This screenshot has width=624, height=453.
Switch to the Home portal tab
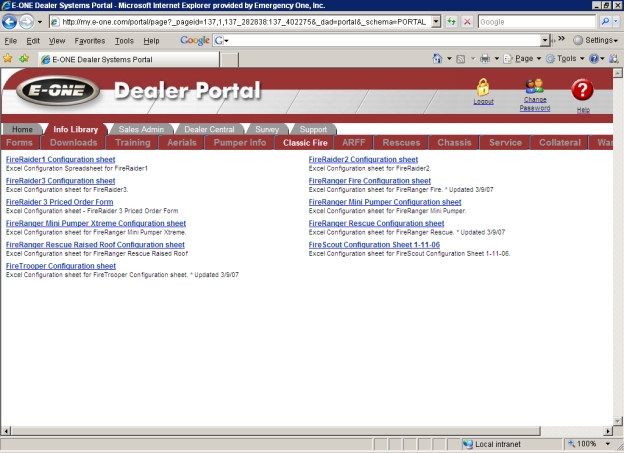tap(22, 129)
